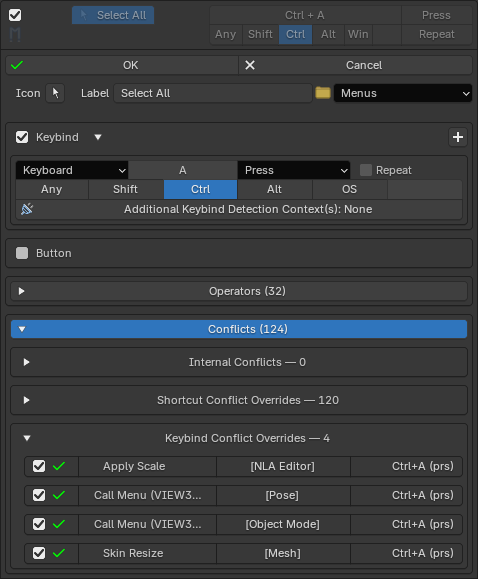Click Call Menu (VIEW3... in Object Mode row
The height and width of the screenshot is (579, 478).
pos(148,524)
